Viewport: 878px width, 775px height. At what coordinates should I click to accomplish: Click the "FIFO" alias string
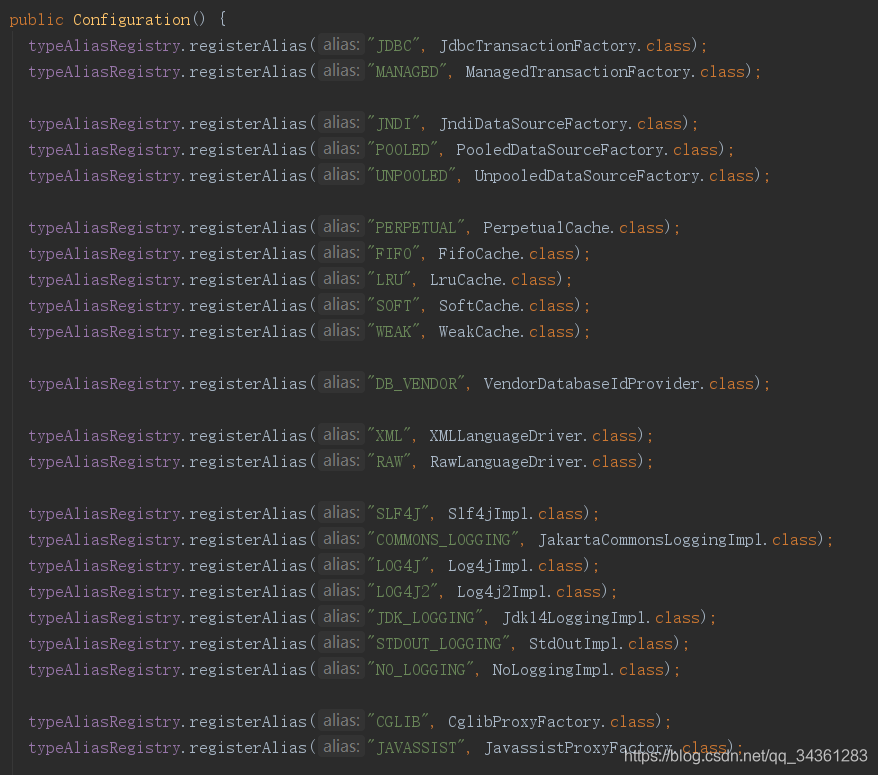[394, 254]
